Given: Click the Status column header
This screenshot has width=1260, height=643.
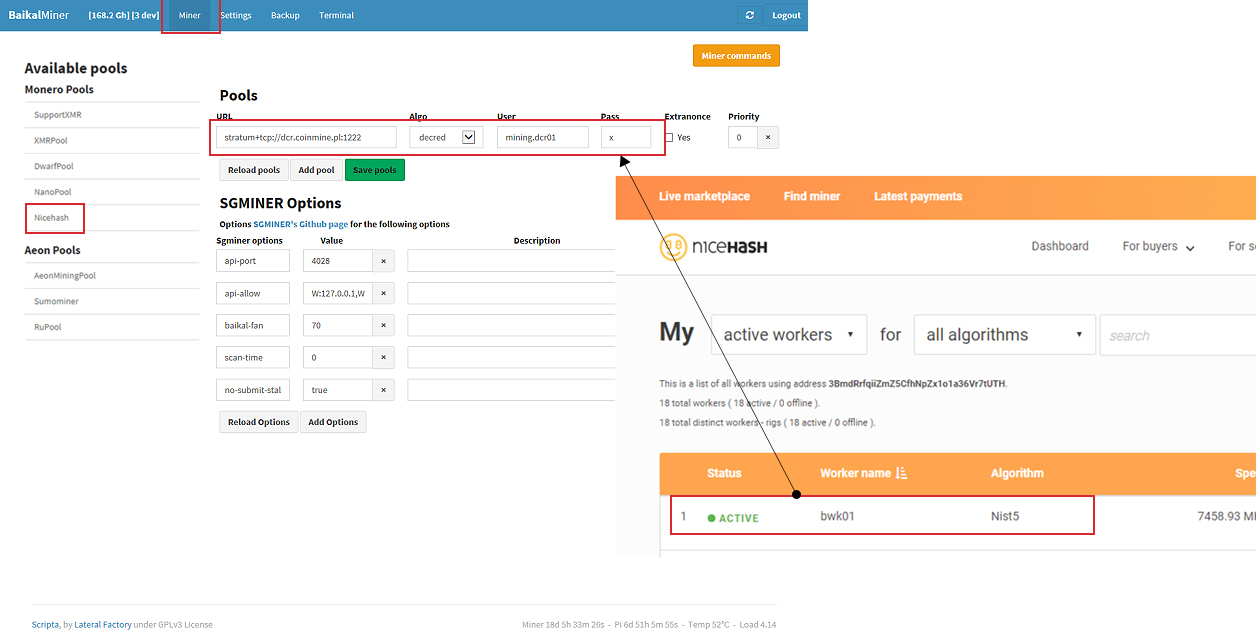Looking at the screenshot, I should tap(724, 473).
